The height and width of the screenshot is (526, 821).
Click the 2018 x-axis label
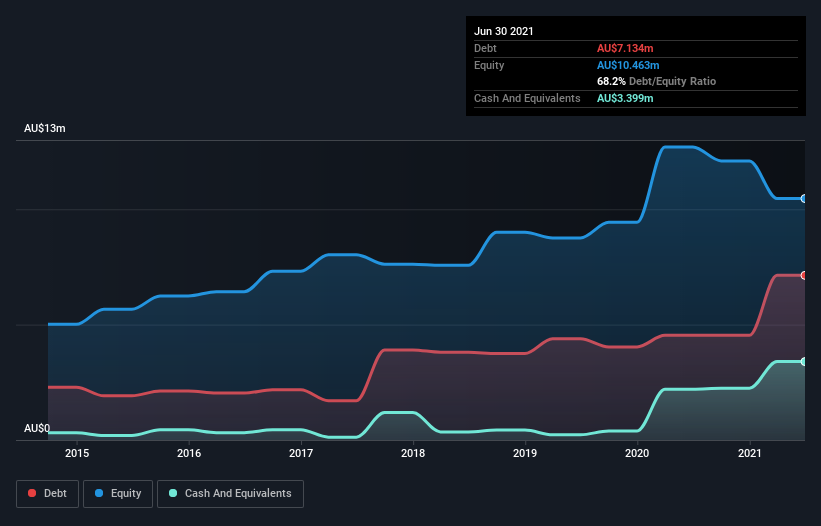pos(413,453)
